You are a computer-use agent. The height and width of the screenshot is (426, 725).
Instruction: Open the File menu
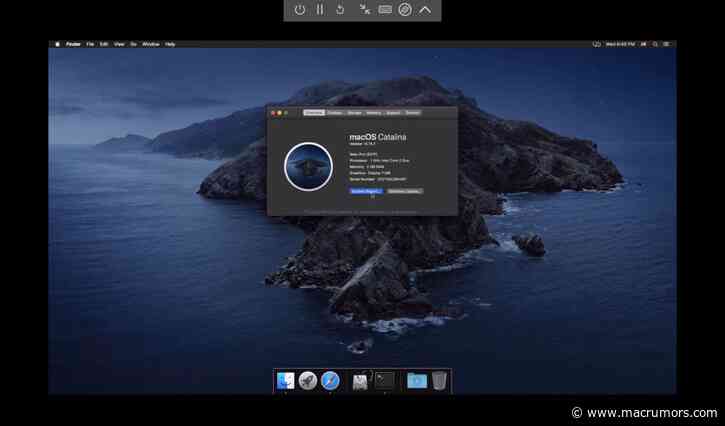[90, 44]
